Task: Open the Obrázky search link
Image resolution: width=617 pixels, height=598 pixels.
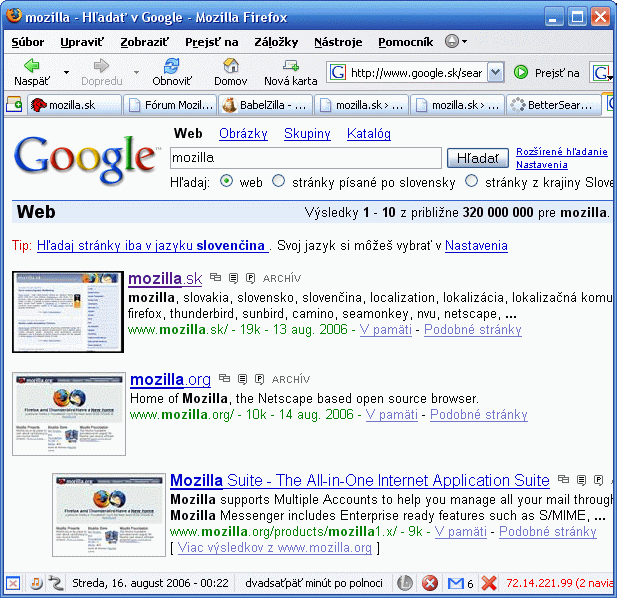Action: click(243, 134)
